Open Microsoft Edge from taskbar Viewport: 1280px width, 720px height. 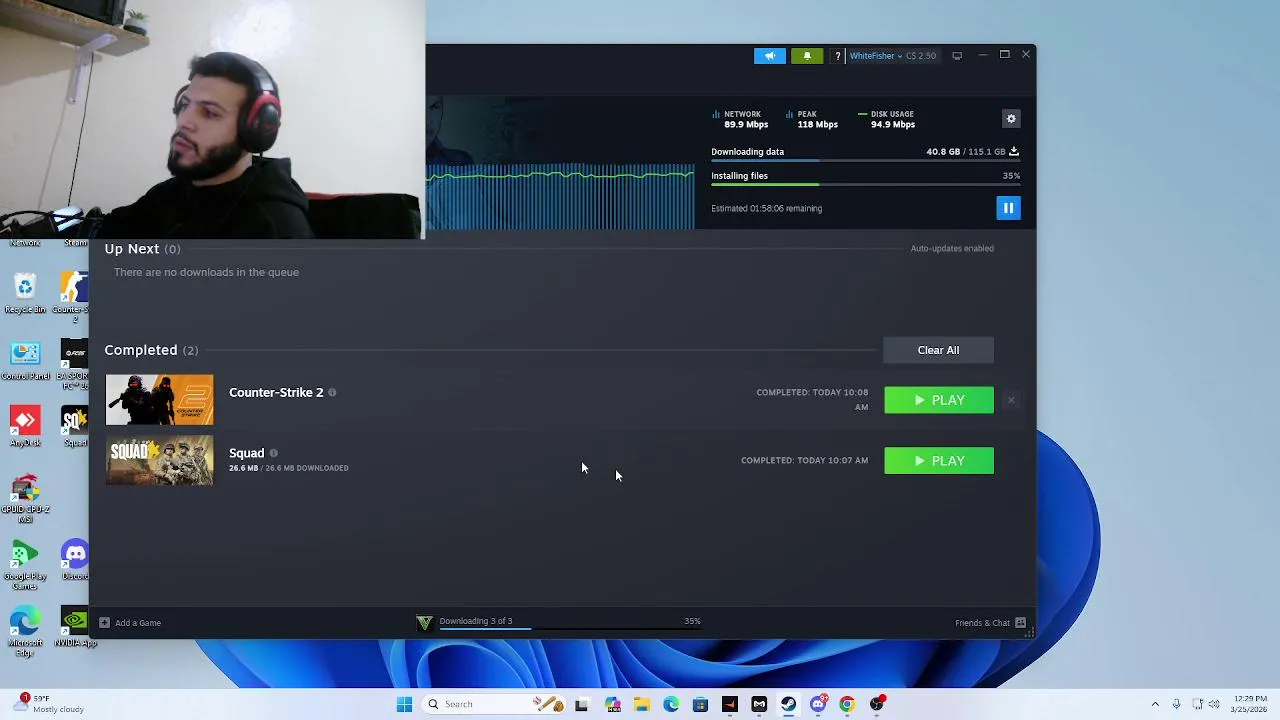pyautogui.click(x=671, y=704)
